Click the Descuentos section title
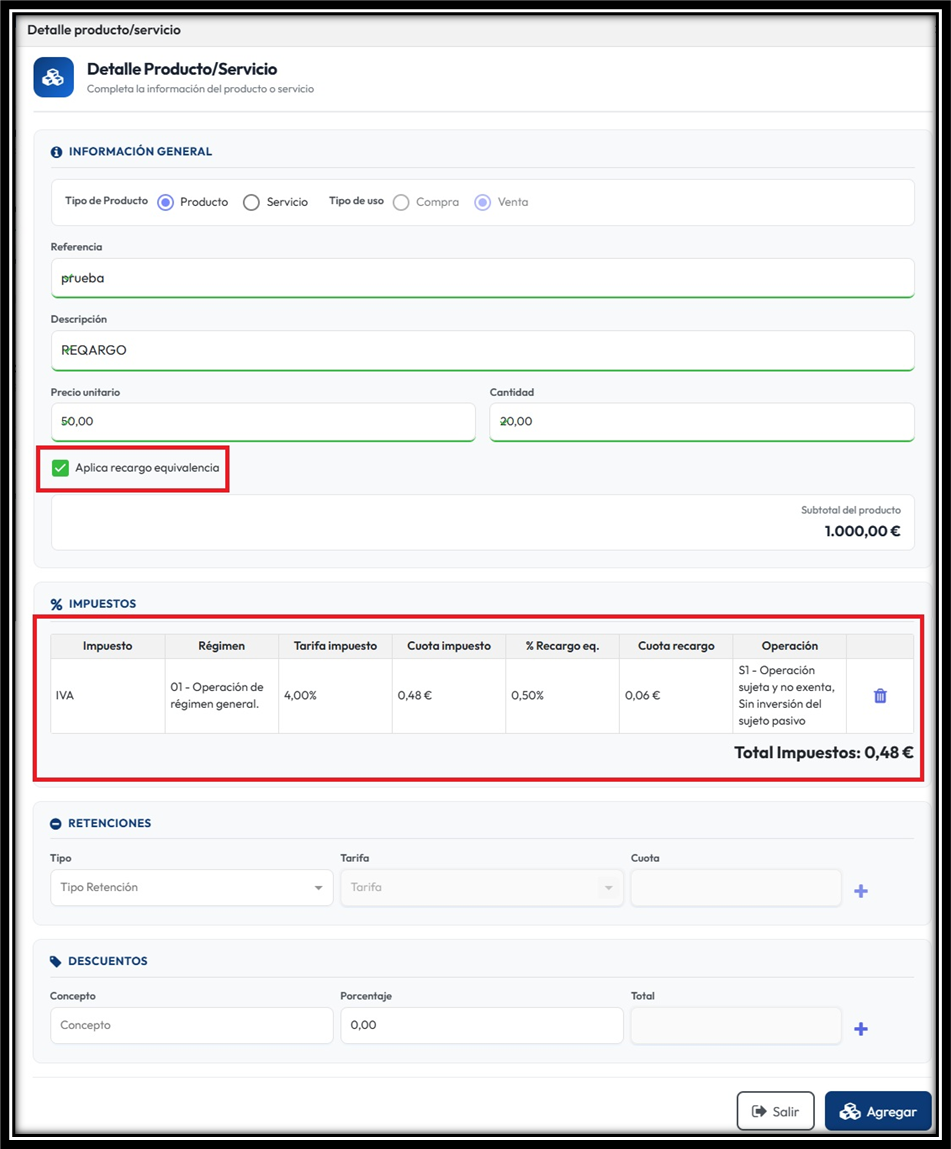This screenshot has width=951, height=1149. 108,961
